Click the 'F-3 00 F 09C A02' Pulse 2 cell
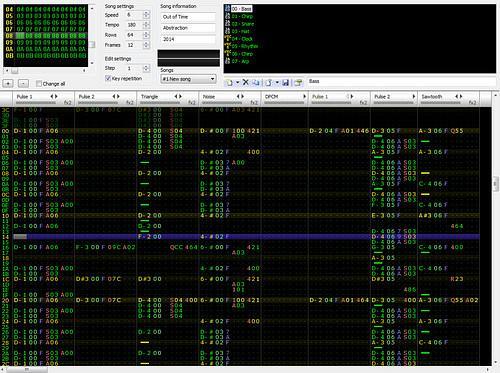 point(105,247)
